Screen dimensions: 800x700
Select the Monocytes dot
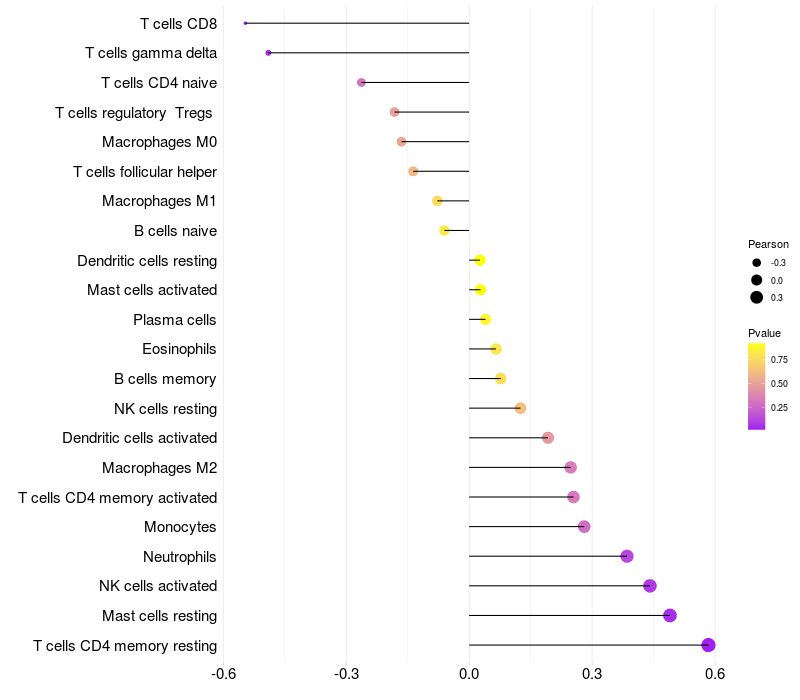(x=584, y=527)
